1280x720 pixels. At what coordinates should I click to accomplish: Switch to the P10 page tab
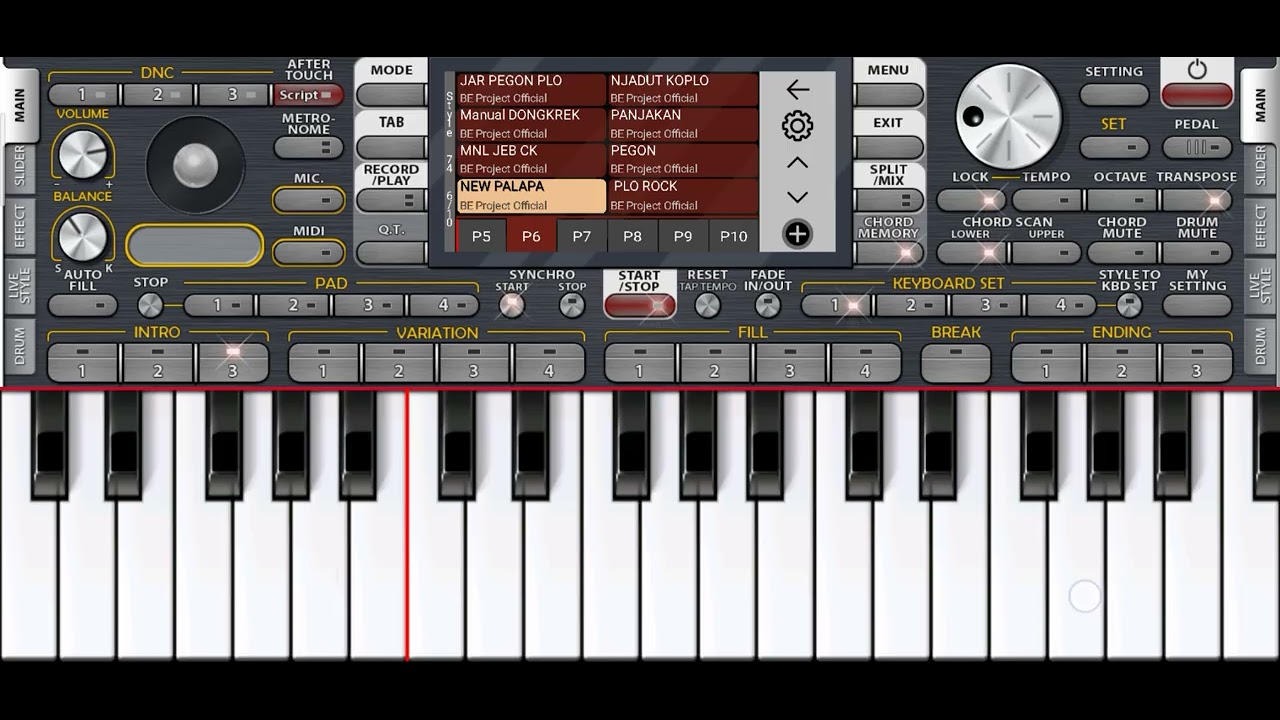734,236
